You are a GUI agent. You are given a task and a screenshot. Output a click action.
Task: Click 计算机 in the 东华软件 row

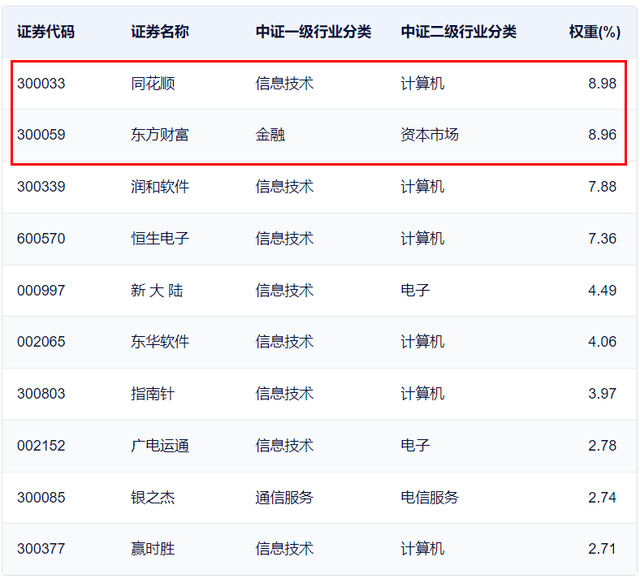click(422, 342)
